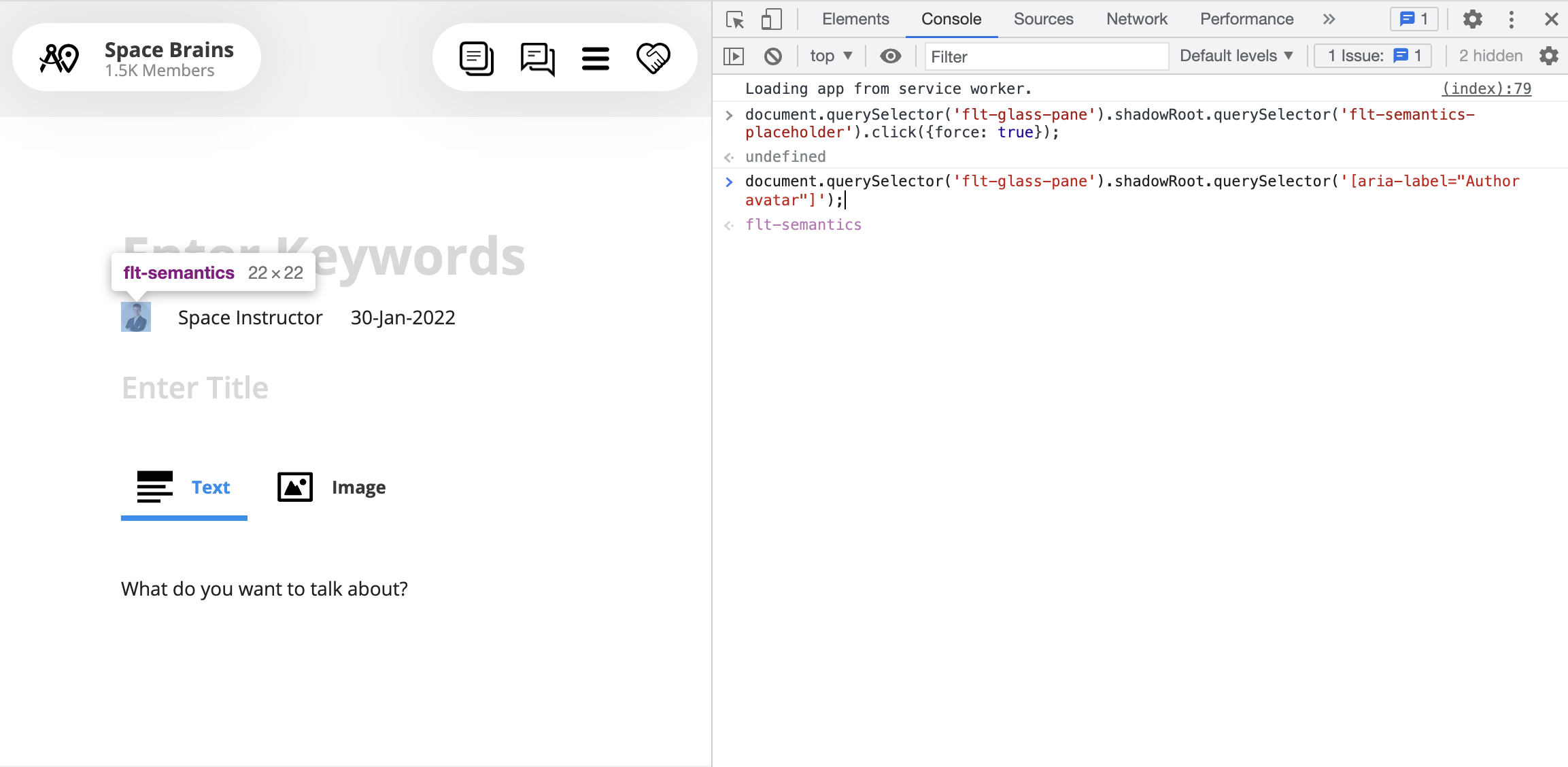This screenshot has width=1568, height=767.
Task: Open the (index):79 source link
Action: click(x=1487, y=88)
